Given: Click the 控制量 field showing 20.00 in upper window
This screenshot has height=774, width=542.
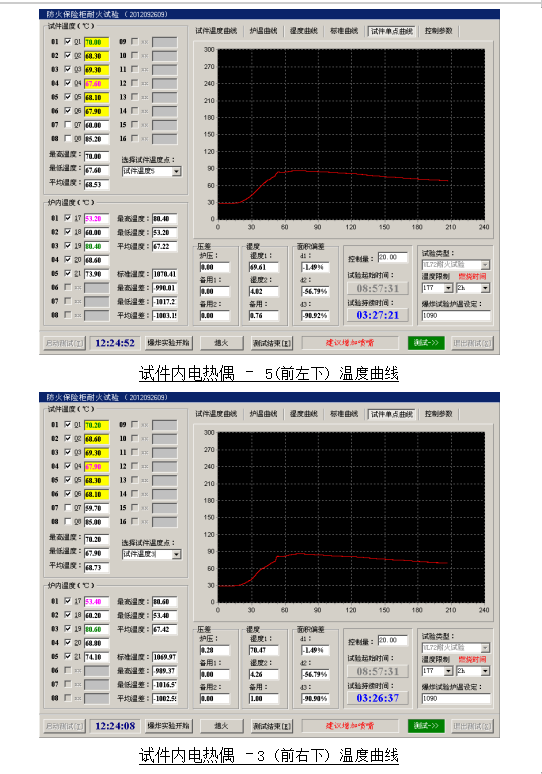Looking at the screenshot, I should [x=393, y=257].
